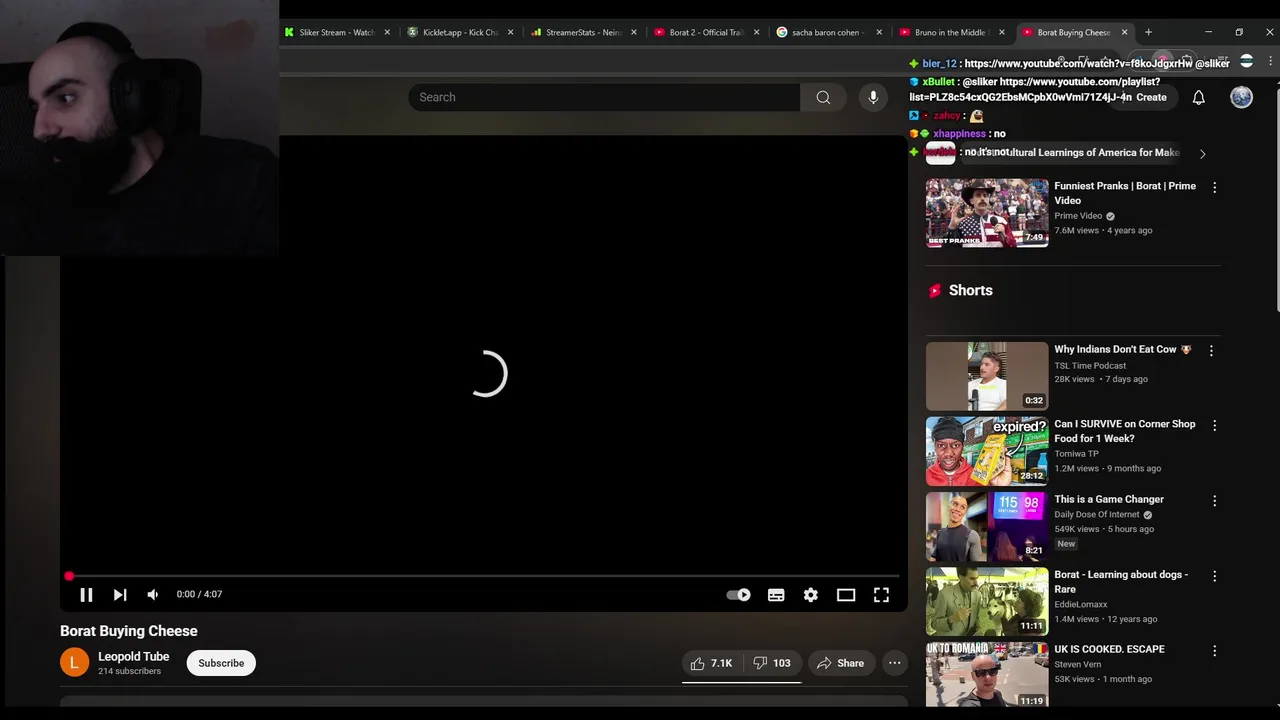1280x720 pixels.
Task: Share the Borat Buying Cheese video
Action: point(840,663)
